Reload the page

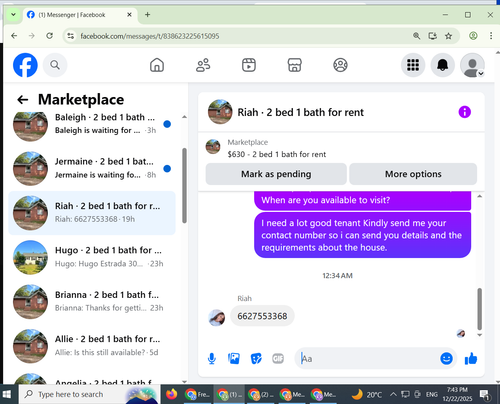tap(50, 36)
